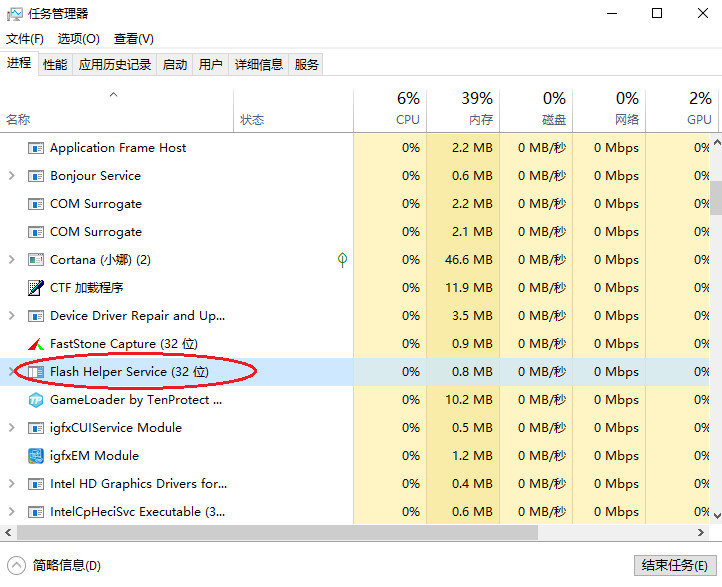722x587 pixels.
Task: Click the igfxCUIService Module icon
Action: tap(36, 428)
